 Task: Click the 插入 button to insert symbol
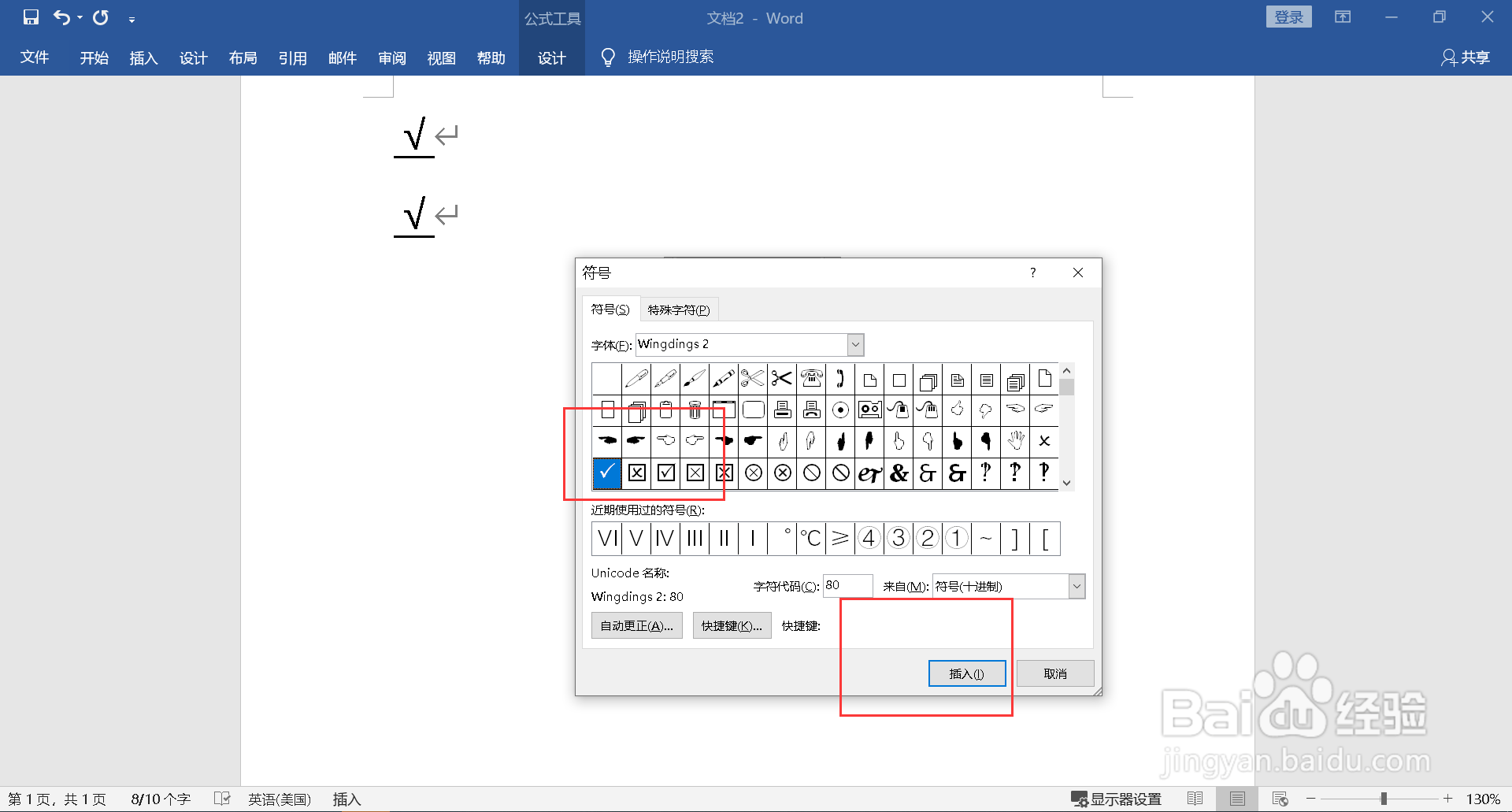click(x=966, y=673)
